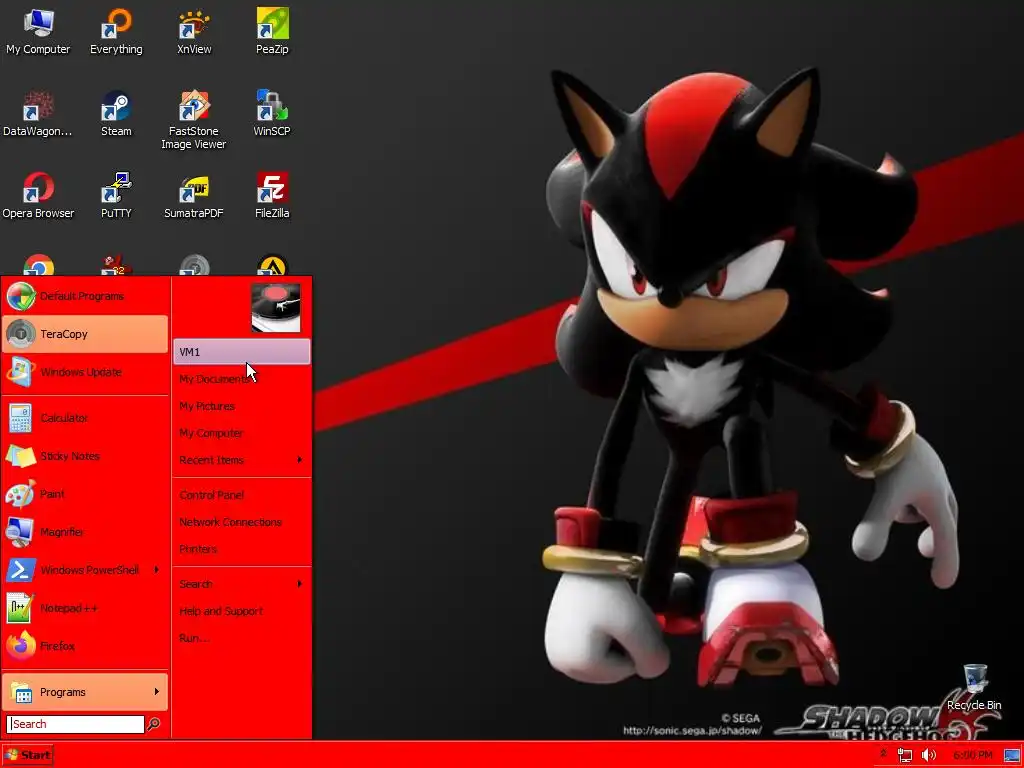The height and width of the screenshot is (768, 1024).
Task: Open My Documents from Start menu
Action: click(242, 379)
